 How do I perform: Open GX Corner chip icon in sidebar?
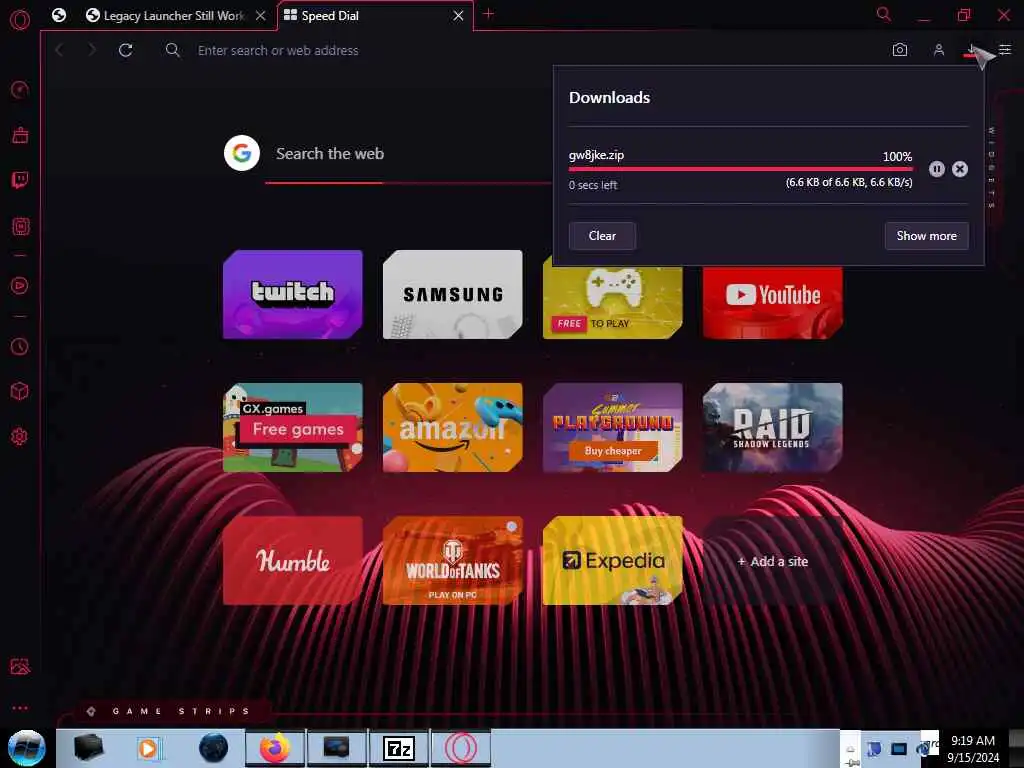pos(20,226)
